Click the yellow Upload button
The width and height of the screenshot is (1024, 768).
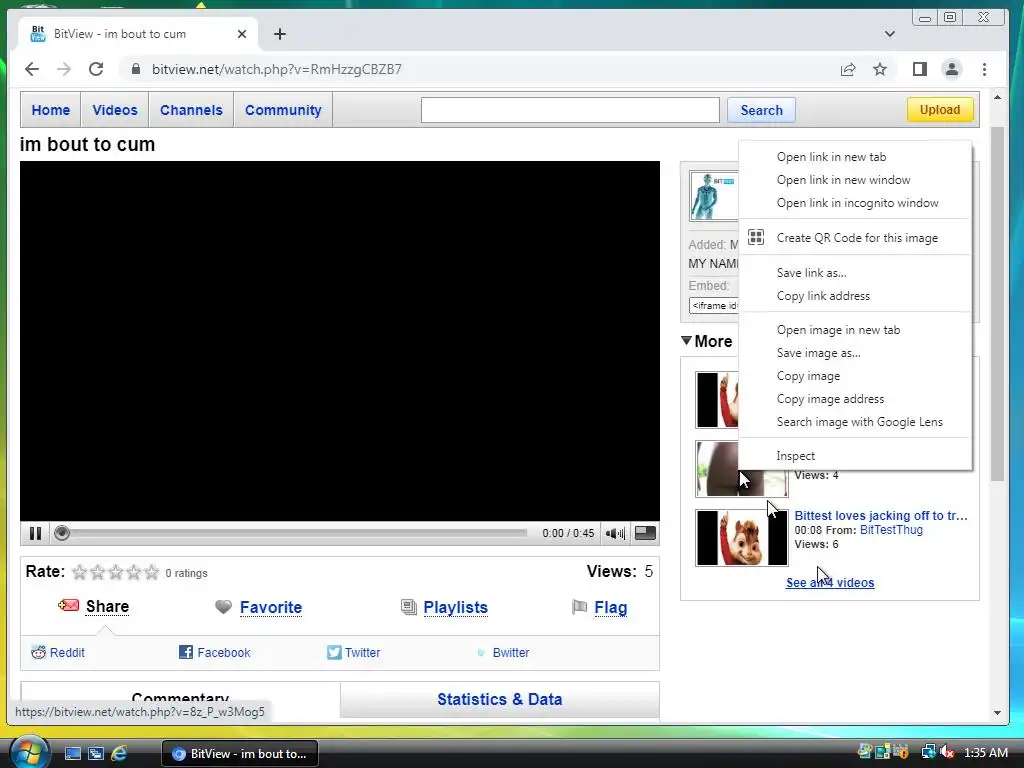[940, 110]
